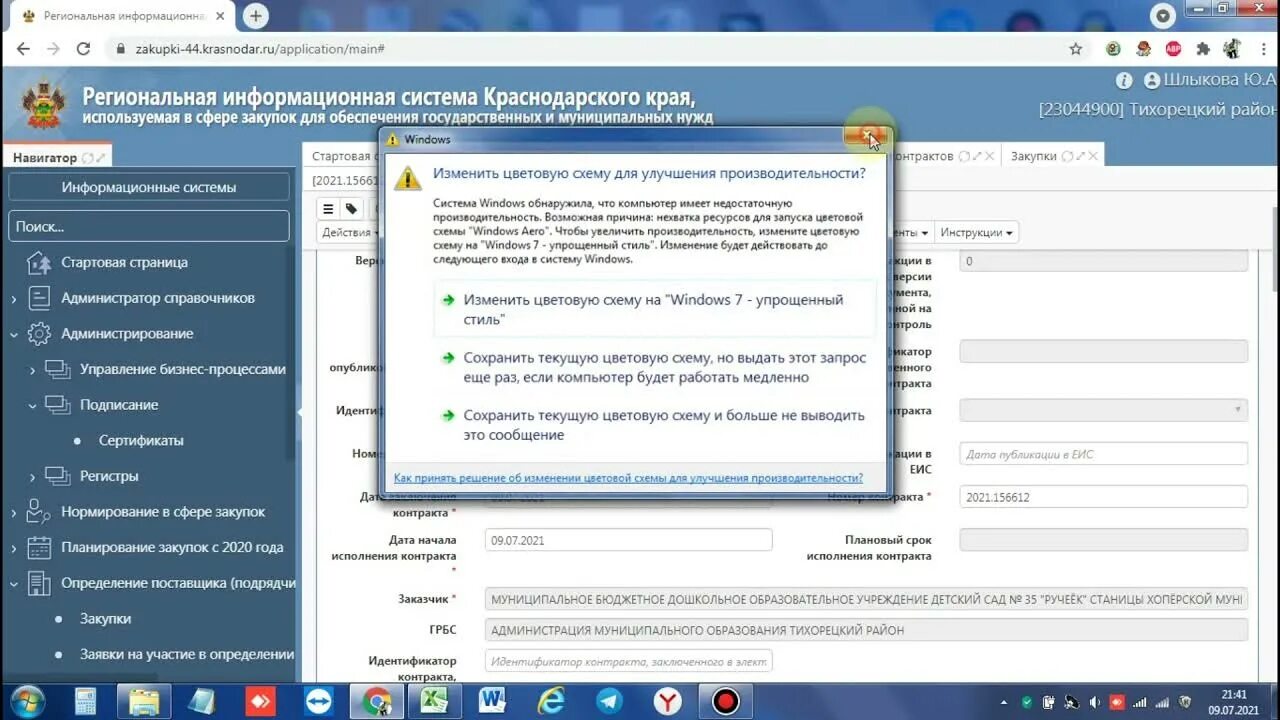The image size is (1280, 720).
Task: Refresh the Навигатор panel icon
Action: pos(87,158)
